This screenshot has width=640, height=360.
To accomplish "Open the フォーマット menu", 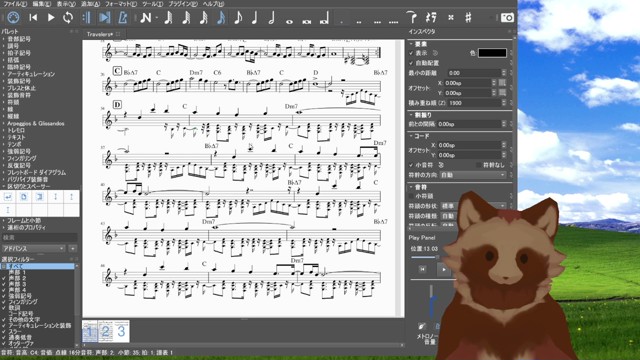I will click(x=121, y=4).
